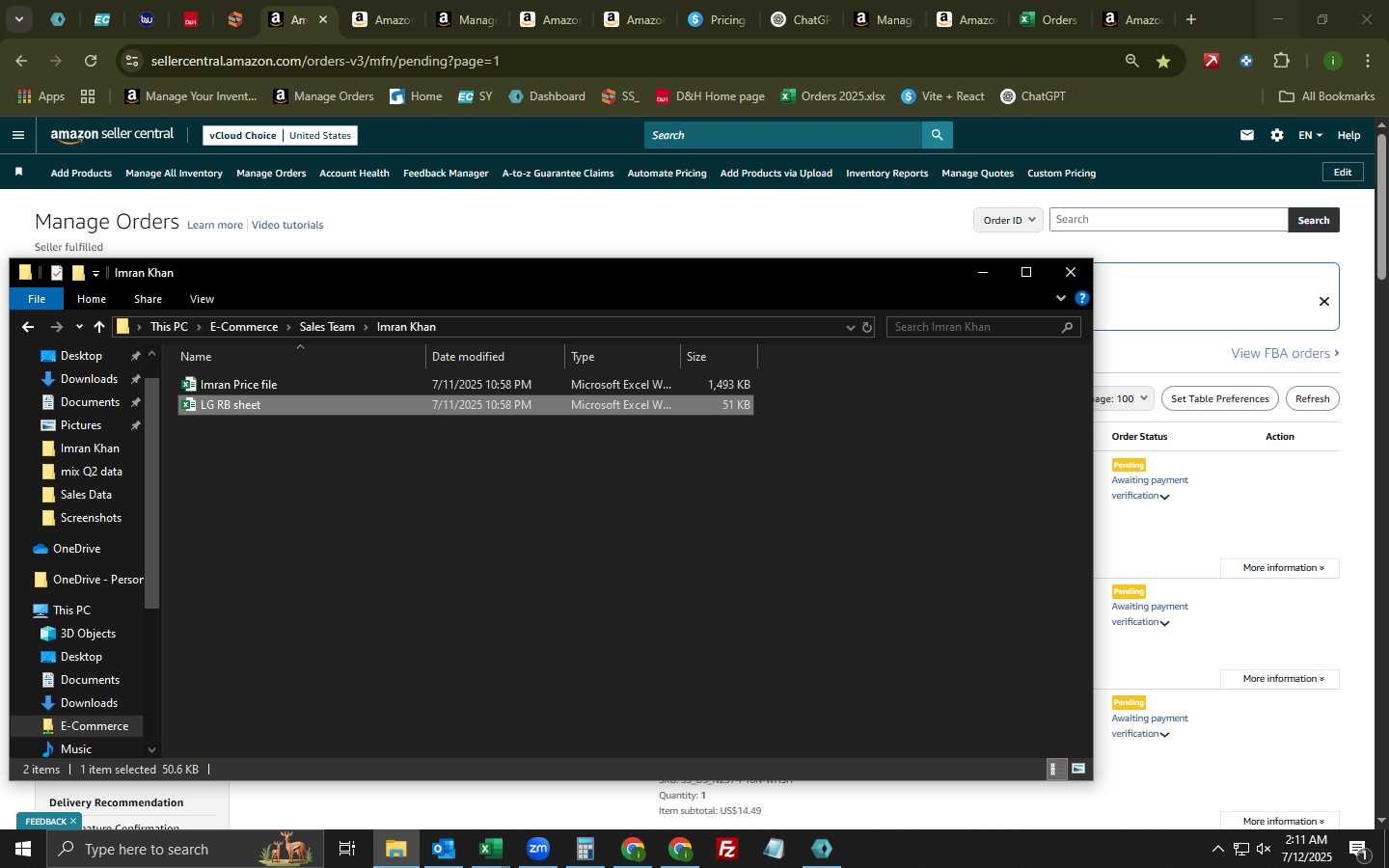
Task: Select the Imran Price file
Action: coord(466,385)
